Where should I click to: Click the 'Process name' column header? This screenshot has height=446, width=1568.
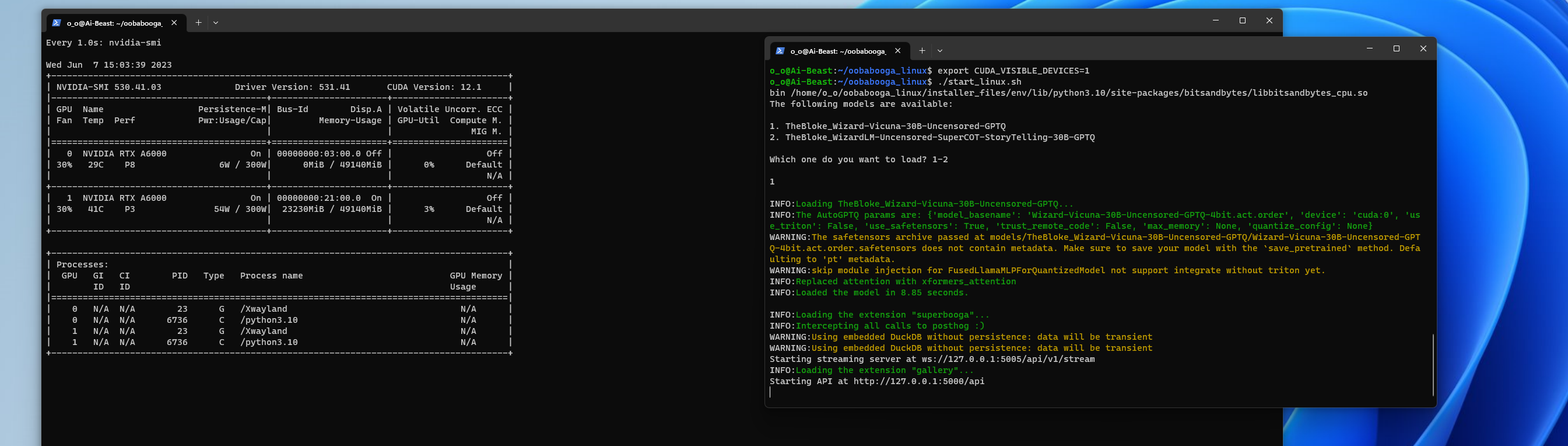coord(272,276)
